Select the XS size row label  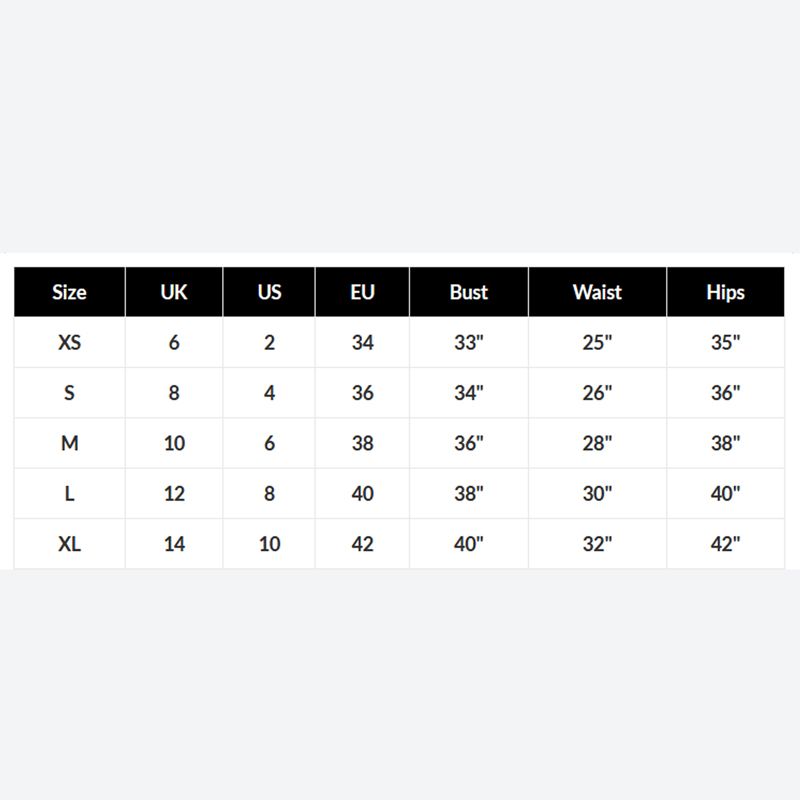point(69,343)
